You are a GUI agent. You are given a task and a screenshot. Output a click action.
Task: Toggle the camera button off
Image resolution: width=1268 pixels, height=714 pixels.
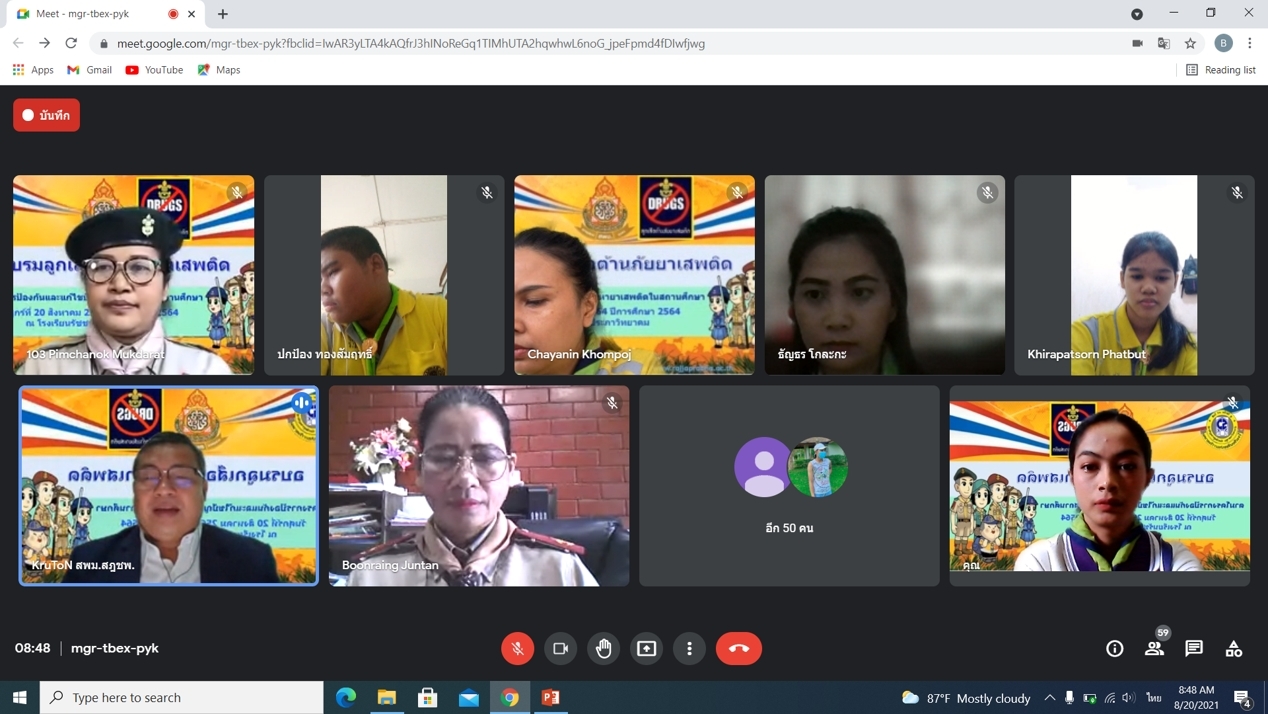click(x=560, y=648)
